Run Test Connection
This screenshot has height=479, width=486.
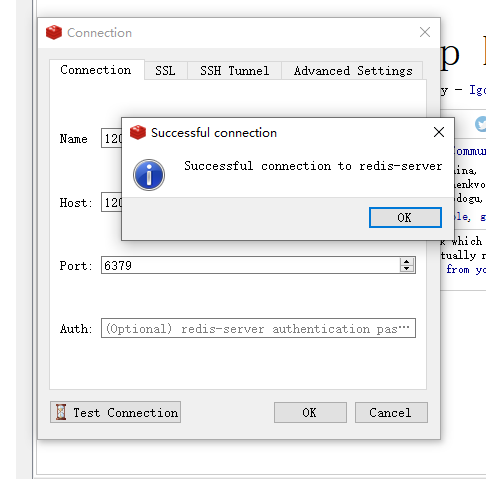click(115, 412)
